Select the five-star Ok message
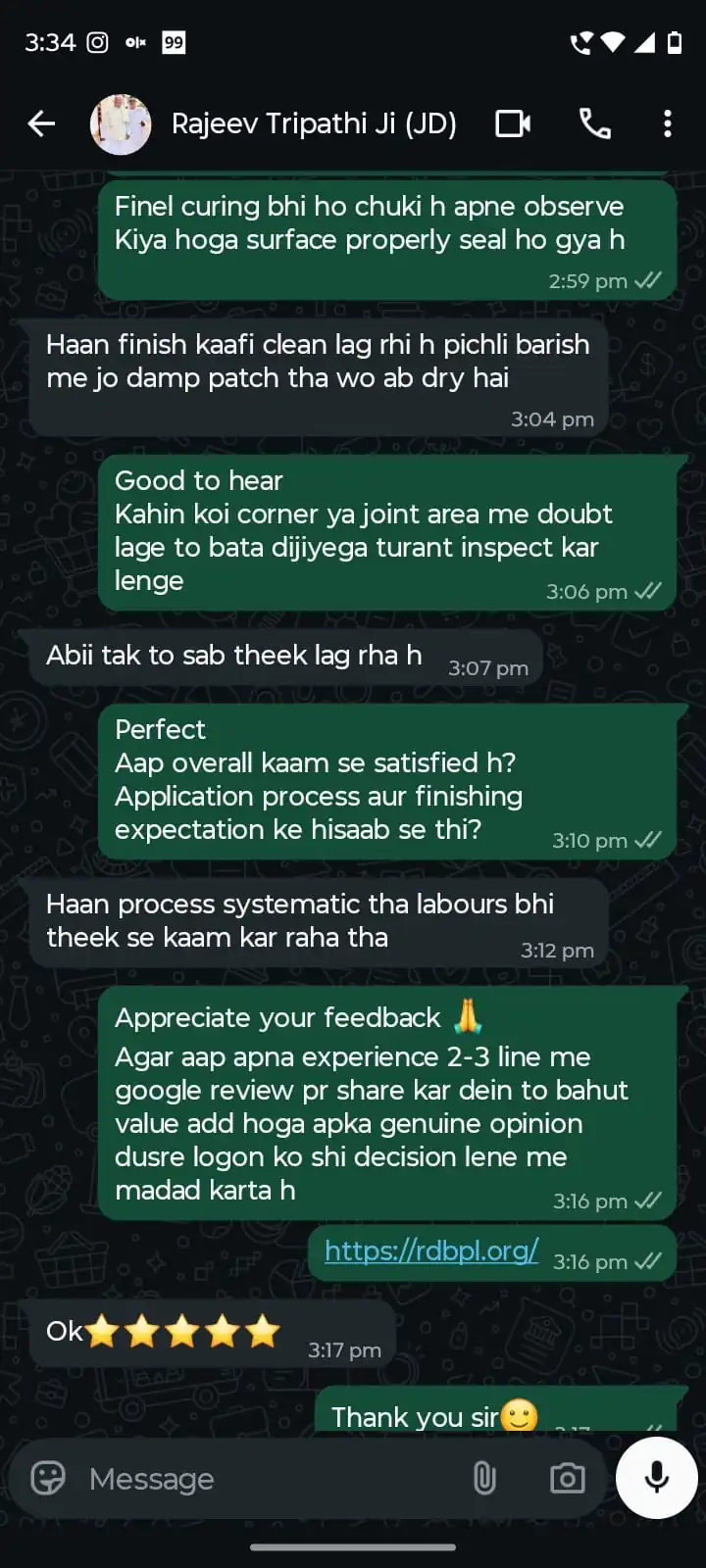 (212, 1334)
